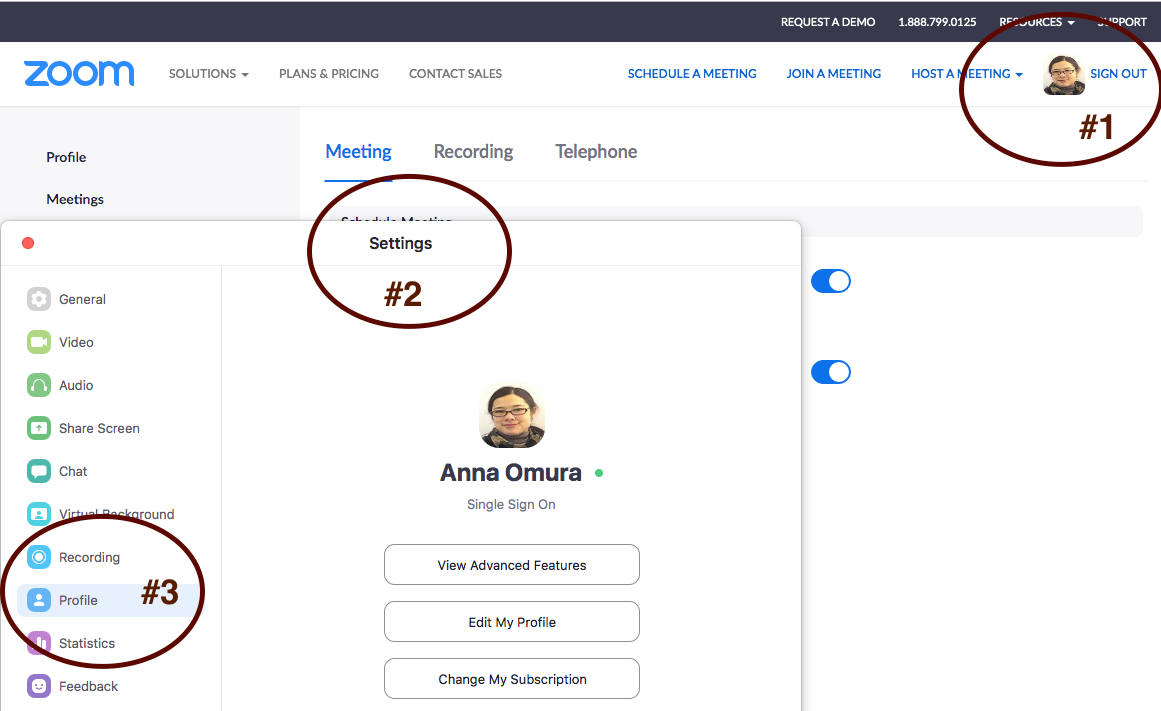Open Recording via its blue circle icon
The height and width of the screenshot is (711, 1161).
(x=39, y=557)
